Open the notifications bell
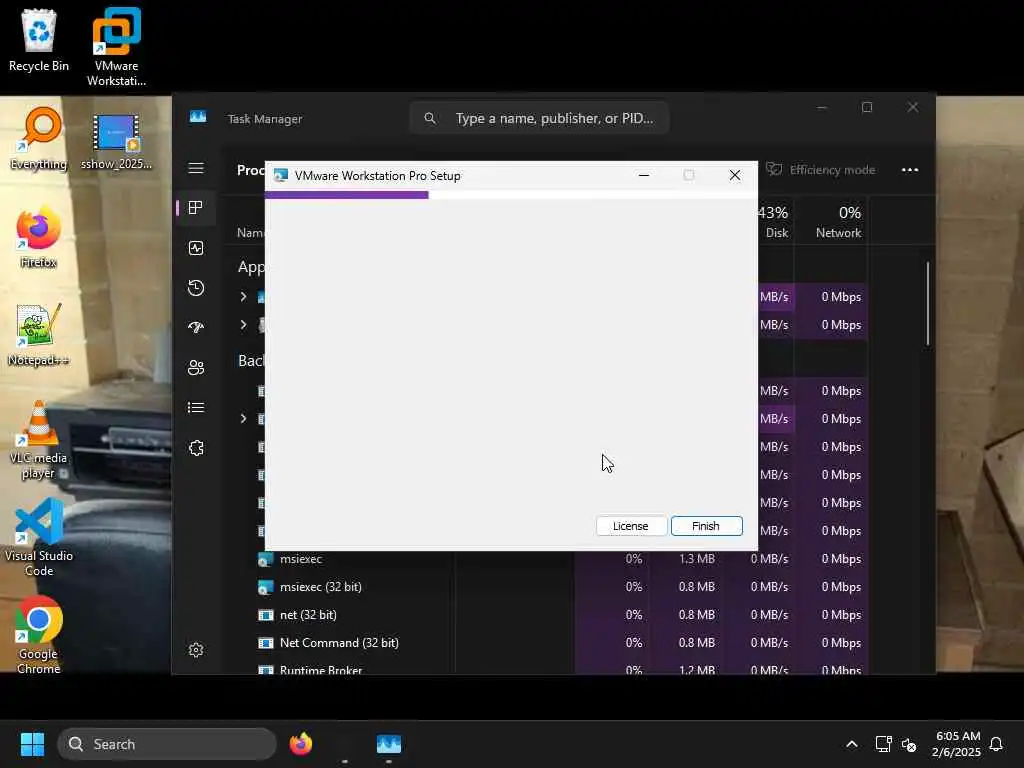The width and height of the screenshot is (1024, 768). tap(996, 744)
